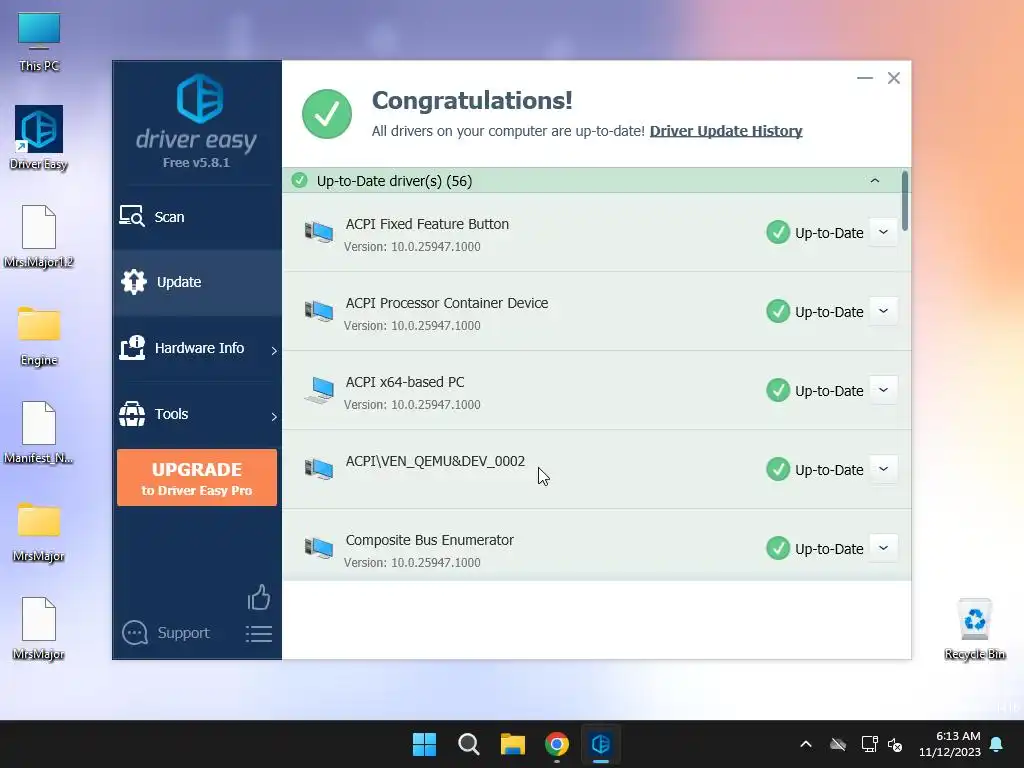Select Composite Bus Enumerator name text
The width and height of the screenshot is (1024, 768).
429,540
